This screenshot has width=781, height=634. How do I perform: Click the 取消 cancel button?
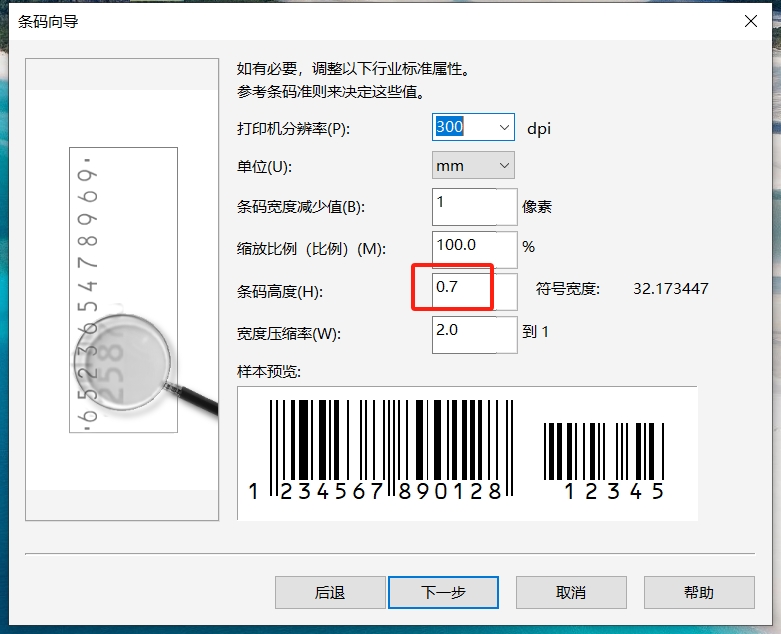pos(571,593)
